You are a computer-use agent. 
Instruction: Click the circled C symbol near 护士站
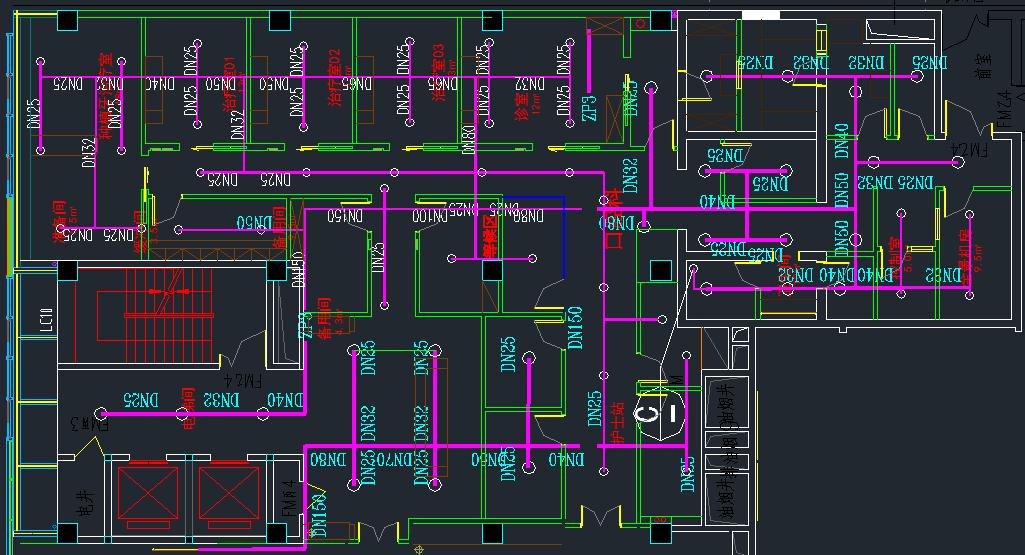tap(650, 412)
